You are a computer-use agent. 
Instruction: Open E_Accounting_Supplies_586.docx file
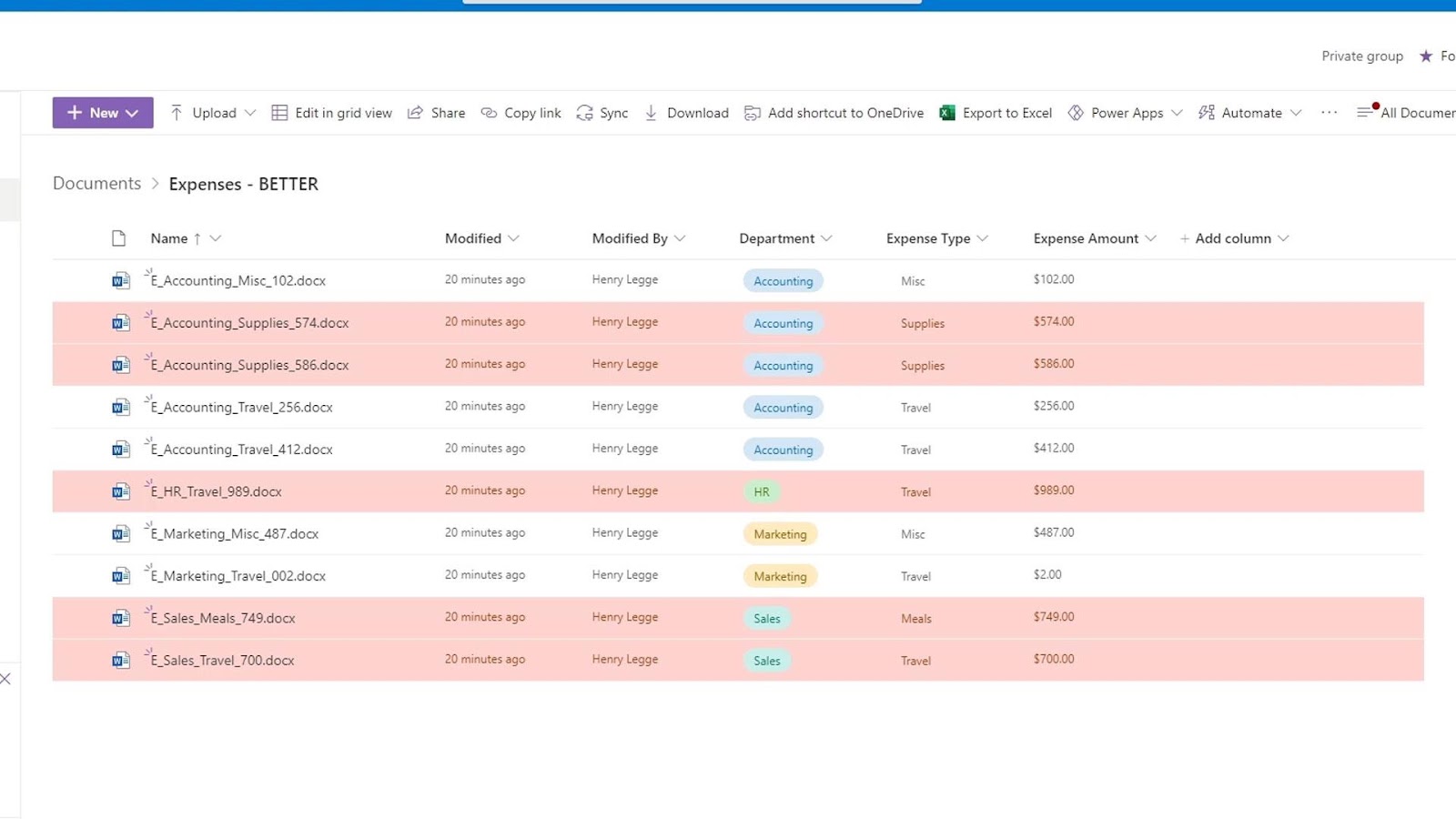pyautogui.click(x=249, y=365)
